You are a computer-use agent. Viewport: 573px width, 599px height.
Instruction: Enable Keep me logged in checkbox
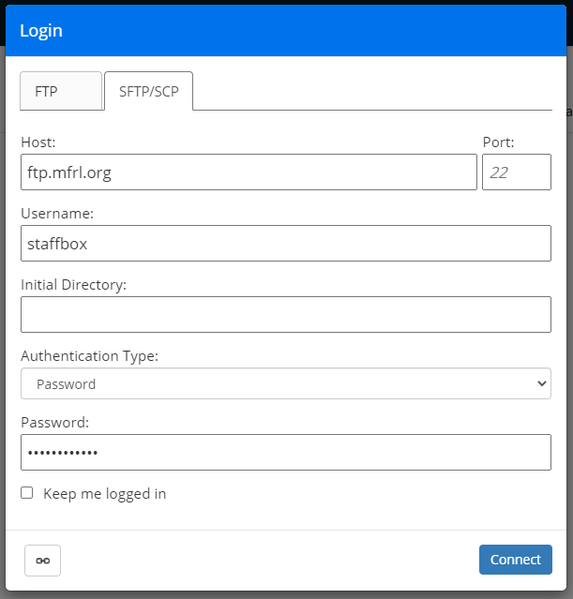[x=27, y=493]
